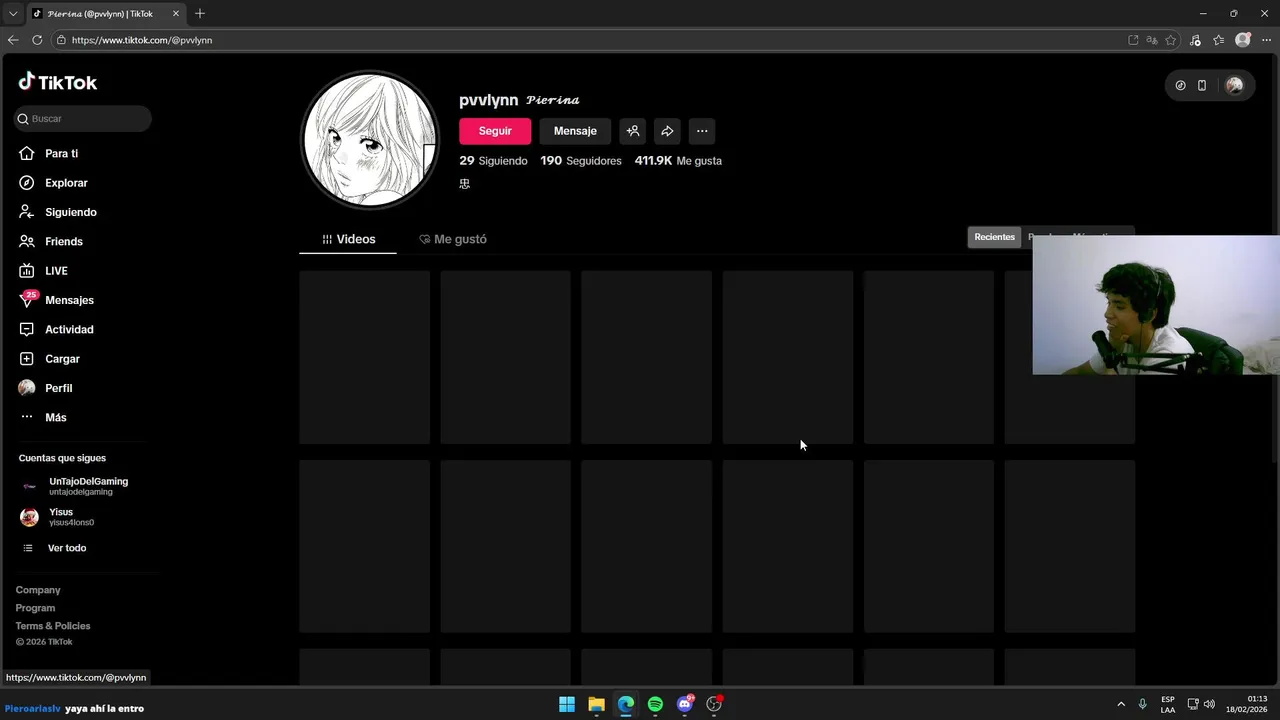Open the Explorar page
Screen dimensions: 1280x720
click(66, 183)
